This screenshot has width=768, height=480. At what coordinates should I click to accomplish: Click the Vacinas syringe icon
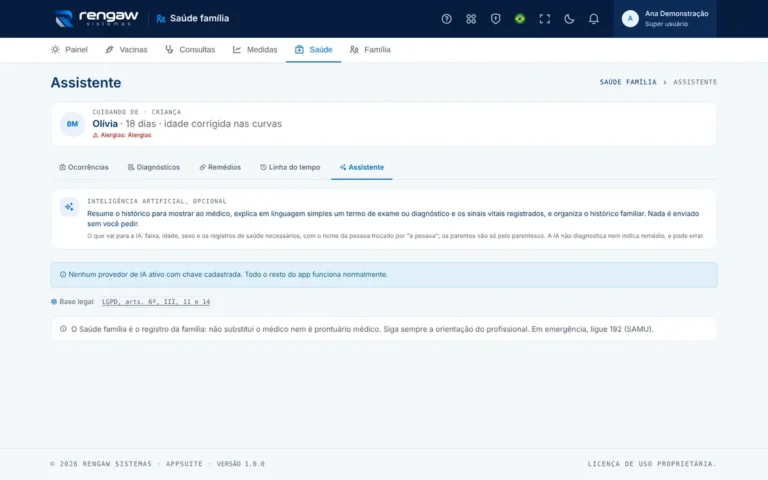(110, 49)
